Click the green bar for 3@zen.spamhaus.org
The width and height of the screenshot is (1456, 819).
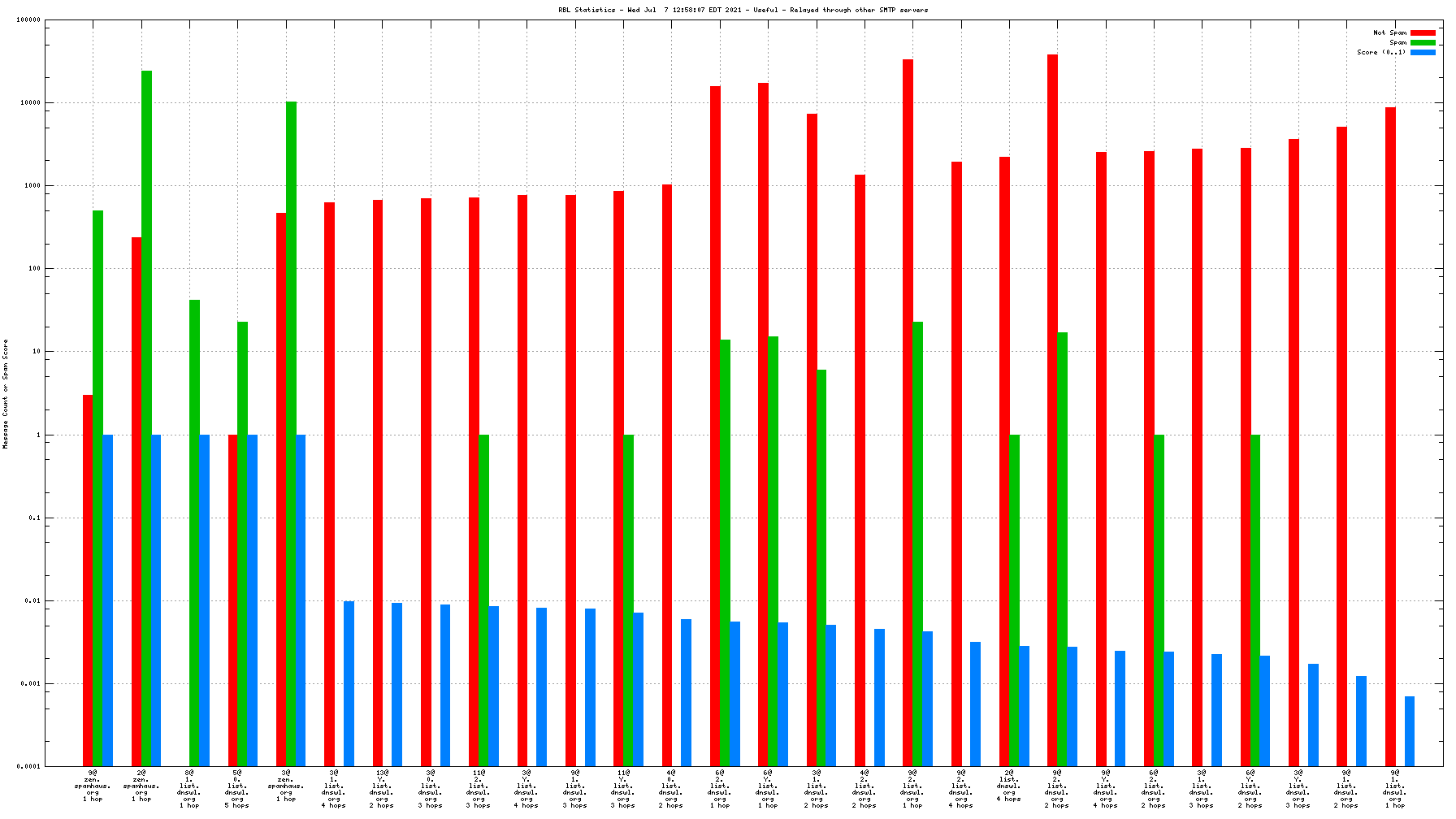click(x=291, y=431)
